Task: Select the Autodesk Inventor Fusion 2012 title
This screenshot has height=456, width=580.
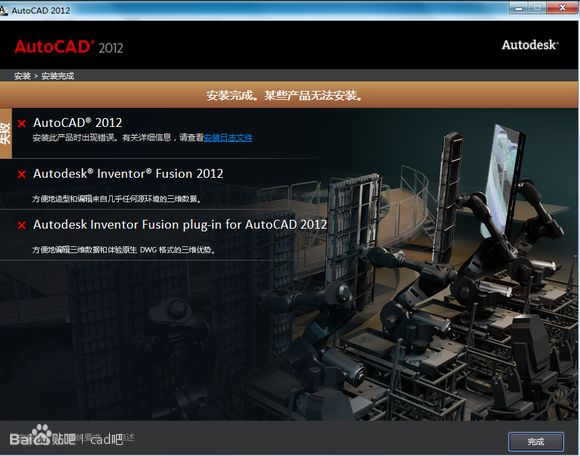Action: point(128,173)
